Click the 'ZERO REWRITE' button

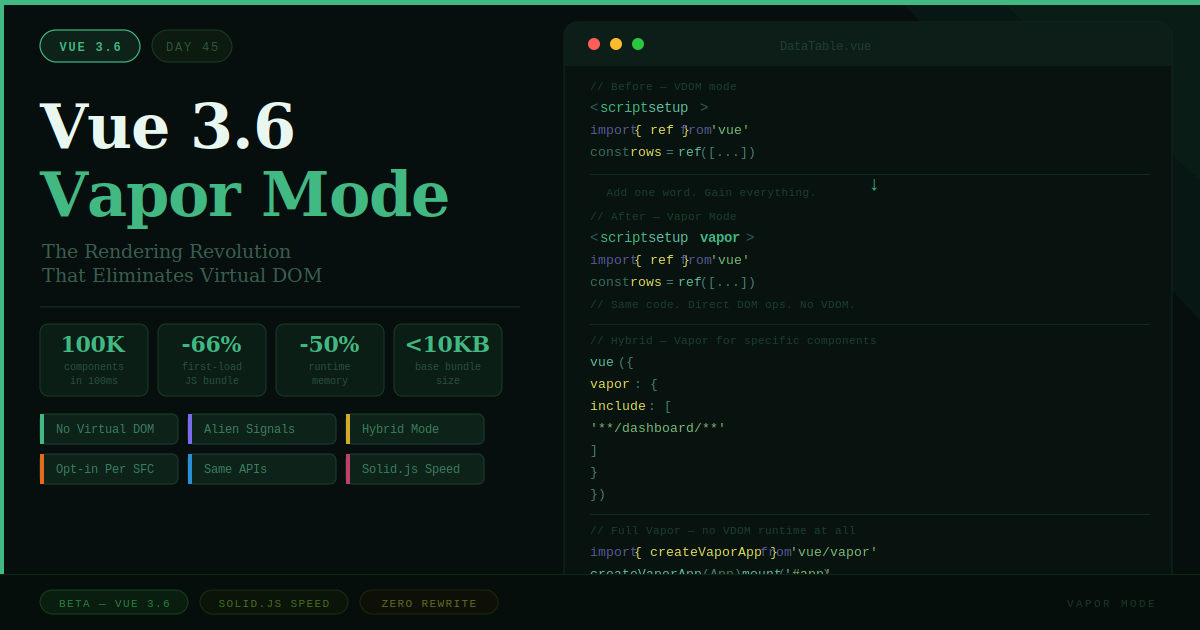[x=428, y=602]
